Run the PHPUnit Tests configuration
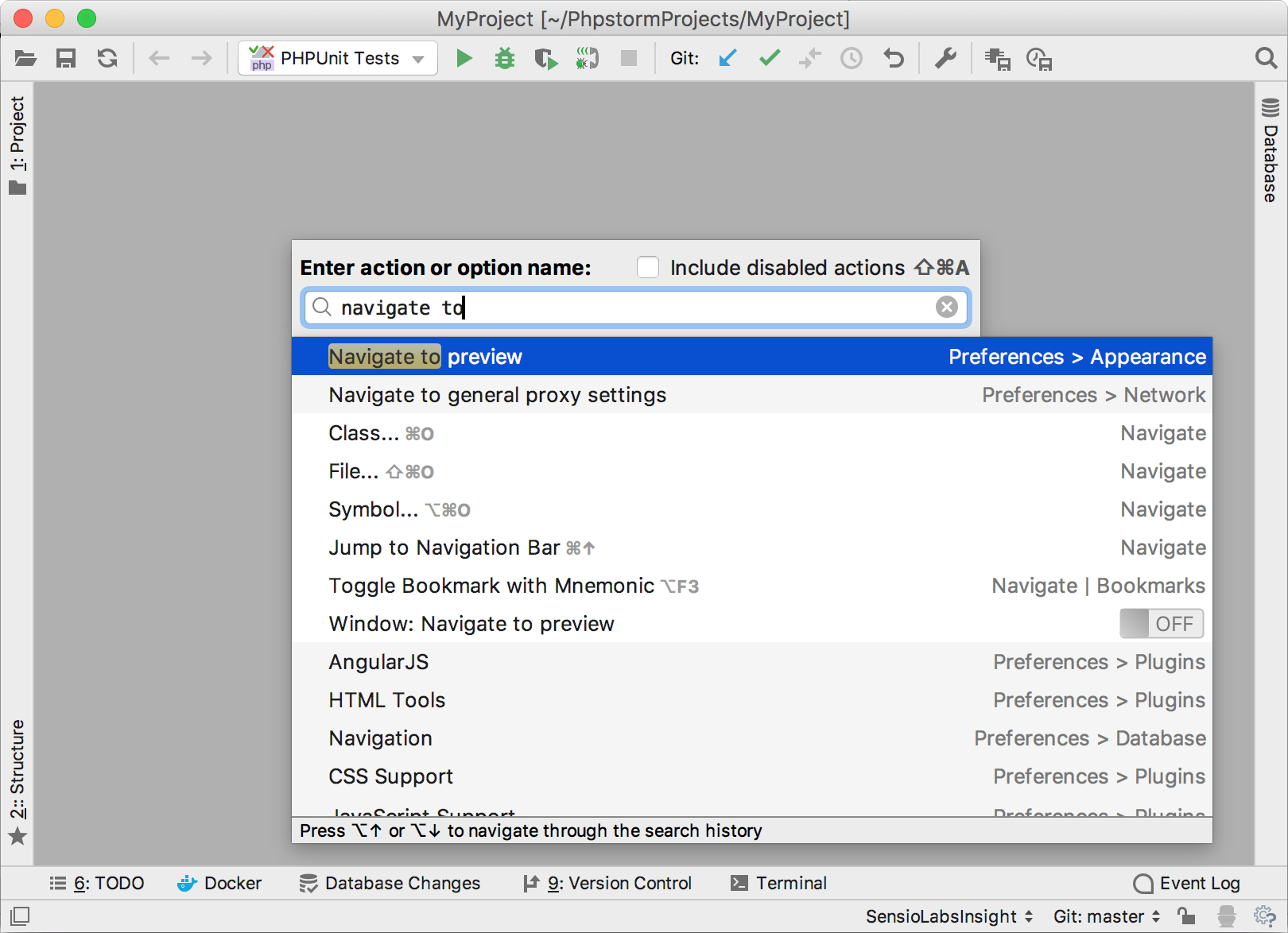 point(464,57)
